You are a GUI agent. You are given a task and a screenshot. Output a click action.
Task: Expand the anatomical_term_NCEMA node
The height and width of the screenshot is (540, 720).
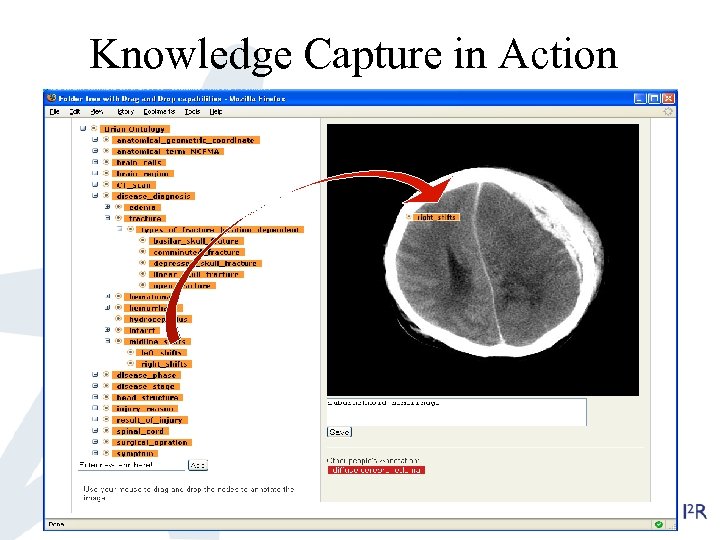point(95,151)
